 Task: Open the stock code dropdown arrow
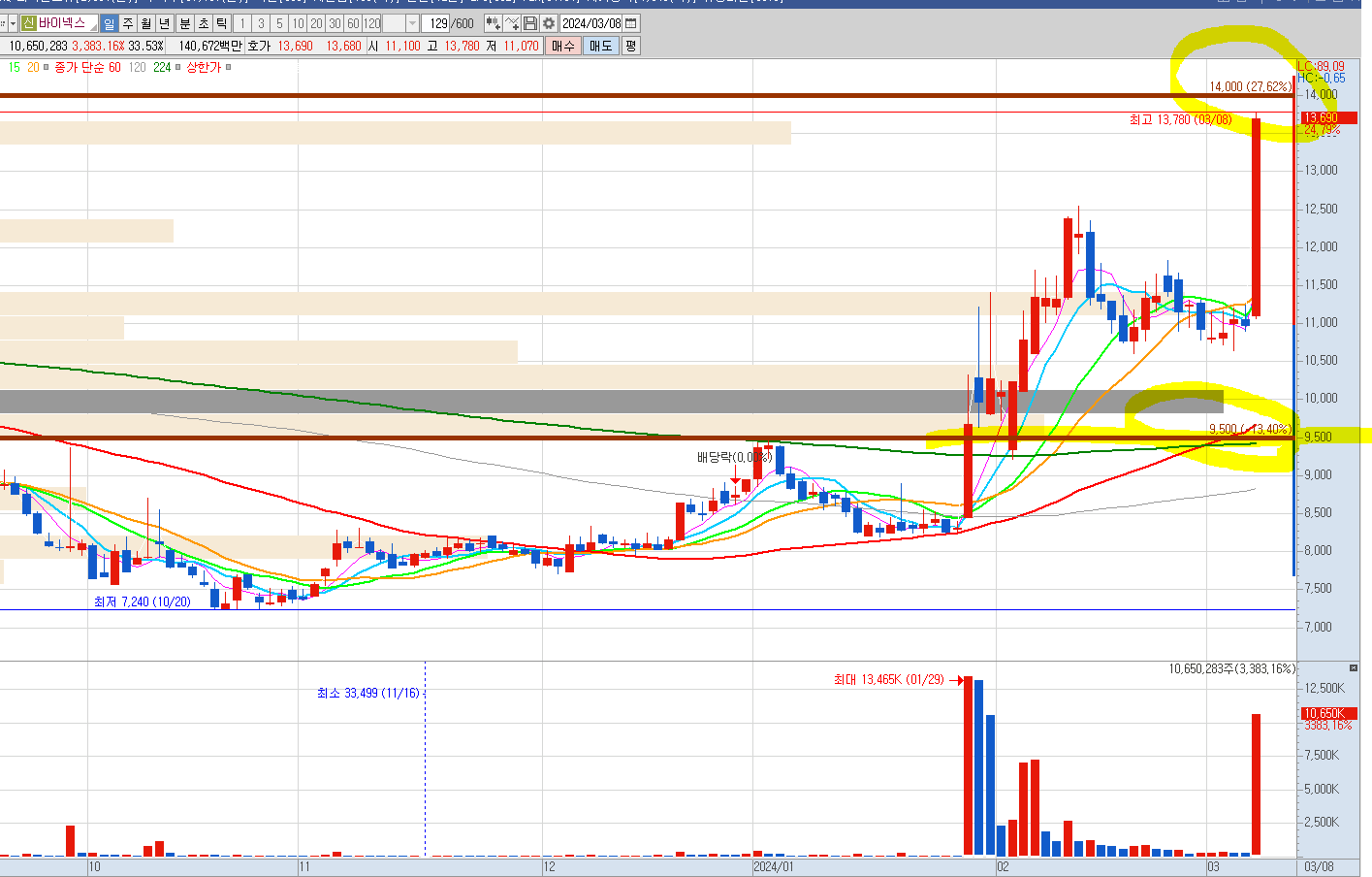pos(13,23)
